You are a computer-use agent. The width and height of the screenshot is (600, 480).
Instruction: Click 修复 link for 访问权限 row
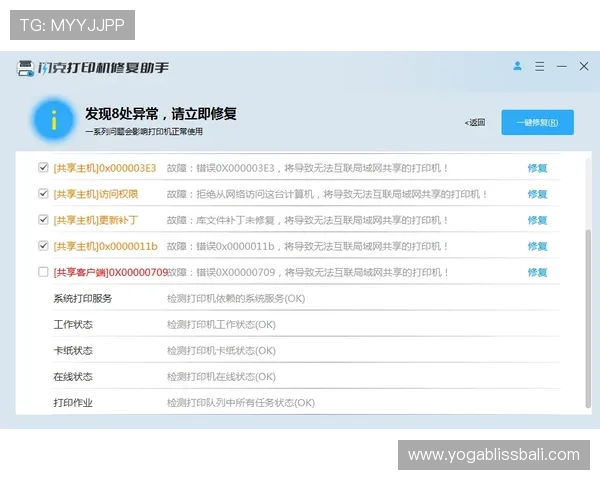(537, 194)
